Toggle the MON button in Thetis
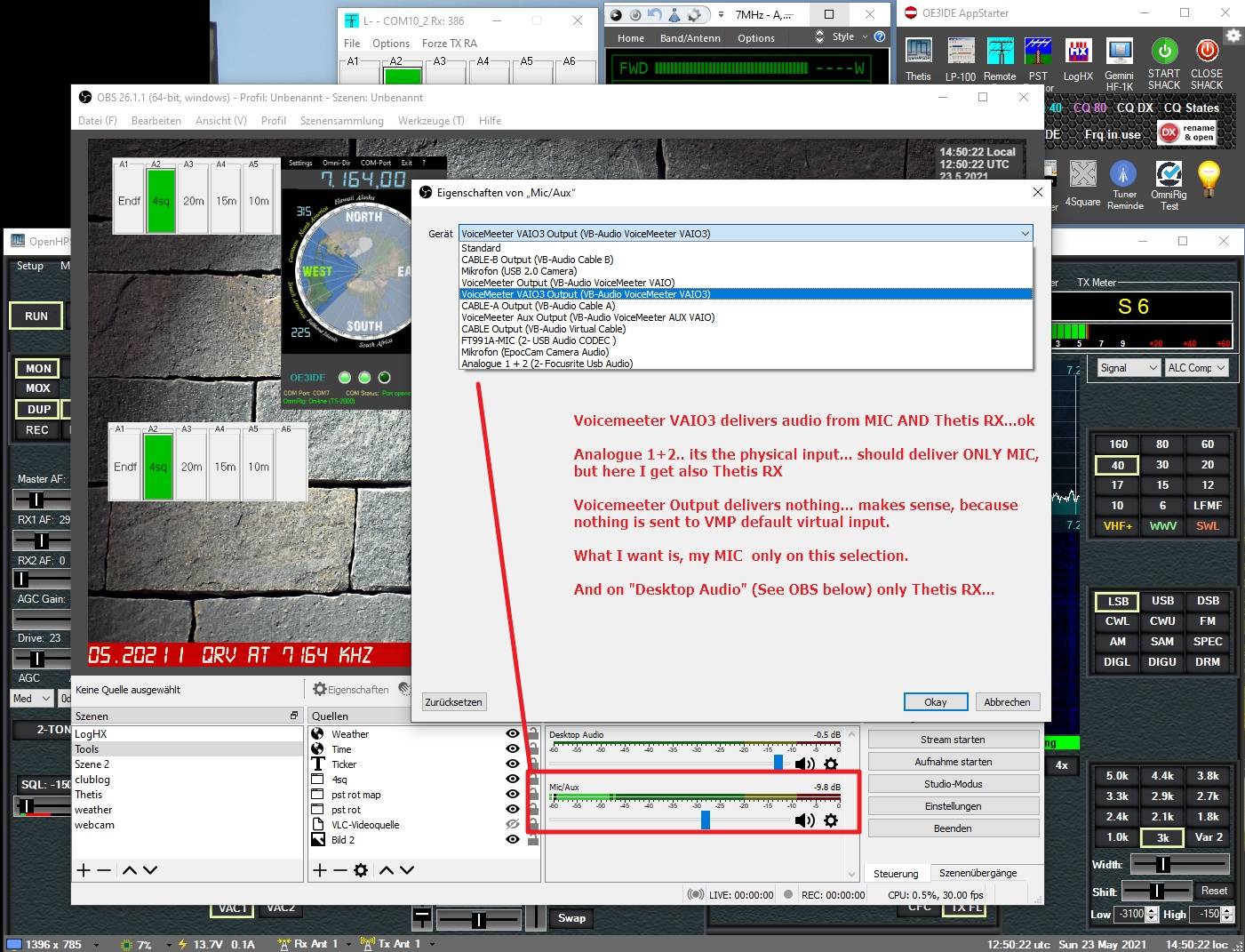The image size is (1245, 952). (x=37, y=368)
